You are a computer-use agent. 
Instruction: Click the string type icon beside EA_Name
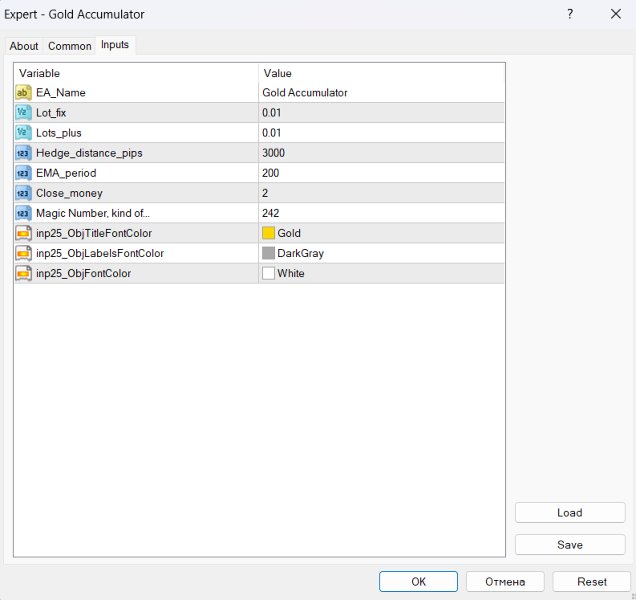(x=24, y=92)
